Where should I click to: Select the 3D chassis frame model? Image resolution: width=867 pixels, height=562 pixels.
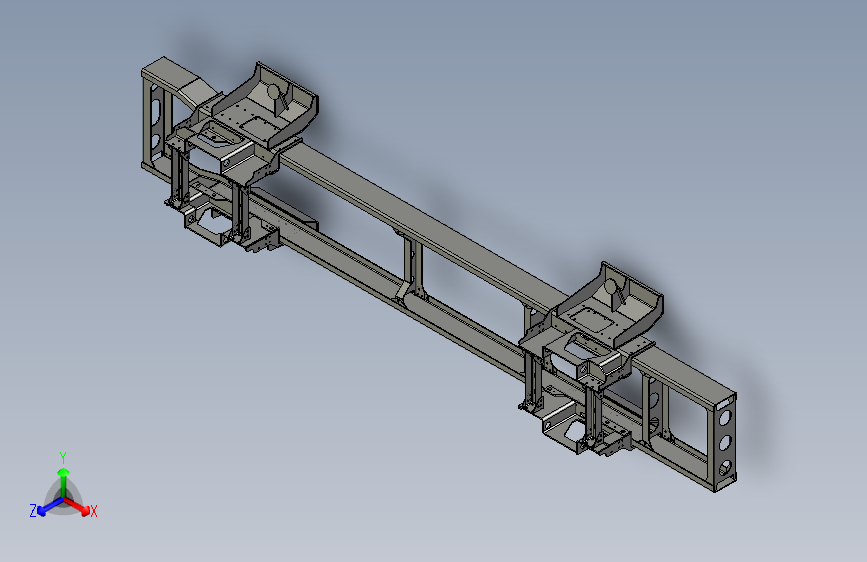coord(438,274)
